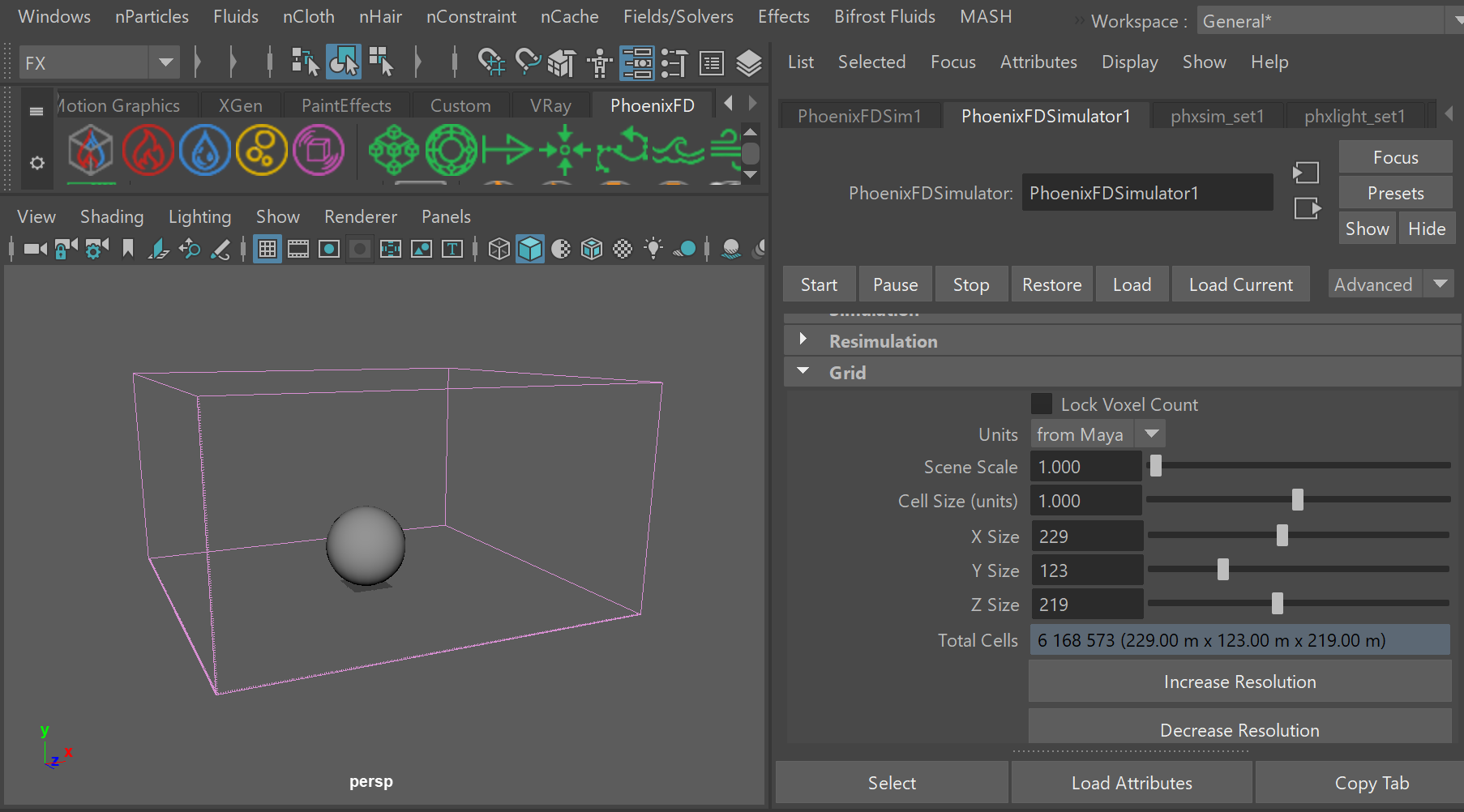Image resolution: width=1464 pixels, height=812 pixels.
Task: Toggle the Tool Settings panel icon
Action: point(674,62)
